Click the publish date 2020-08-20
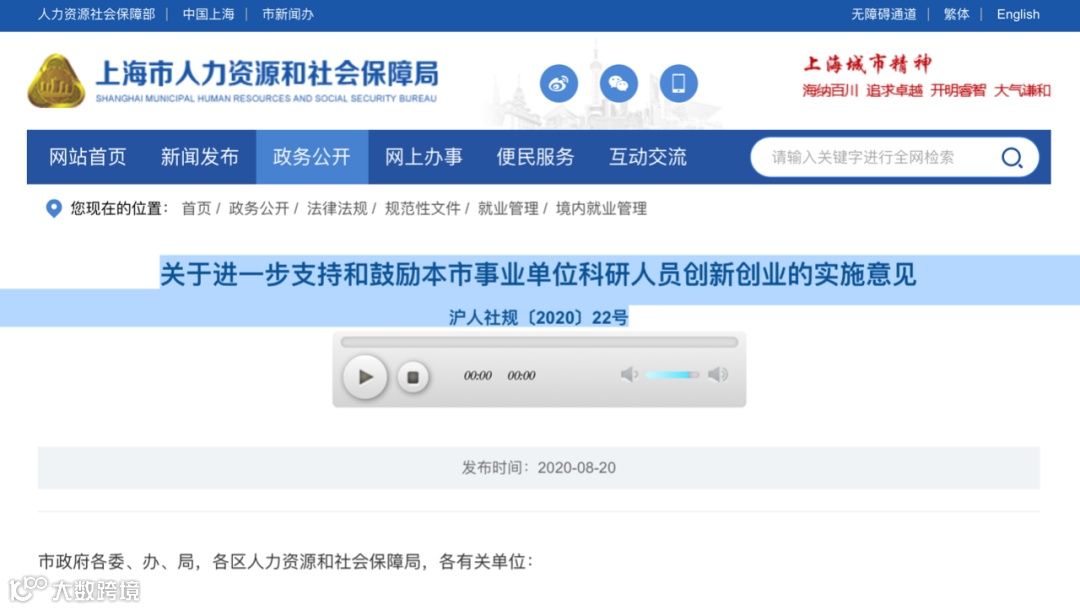Screen dimensions: 1080x610 pos(577,468)
